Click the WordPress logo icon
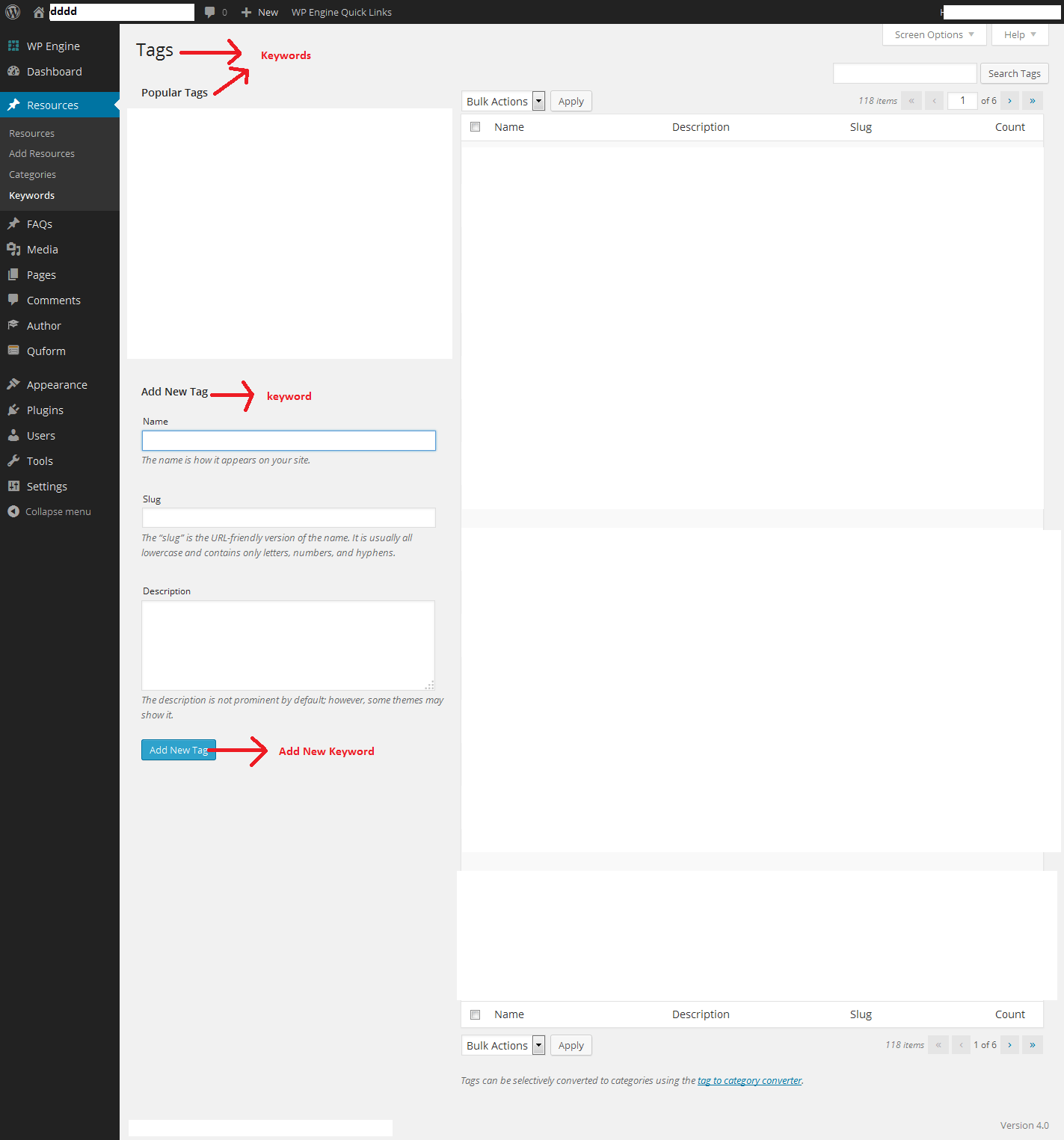Image resolution: width=1064 pixels, height=1140 pixels. click(13, 12)
